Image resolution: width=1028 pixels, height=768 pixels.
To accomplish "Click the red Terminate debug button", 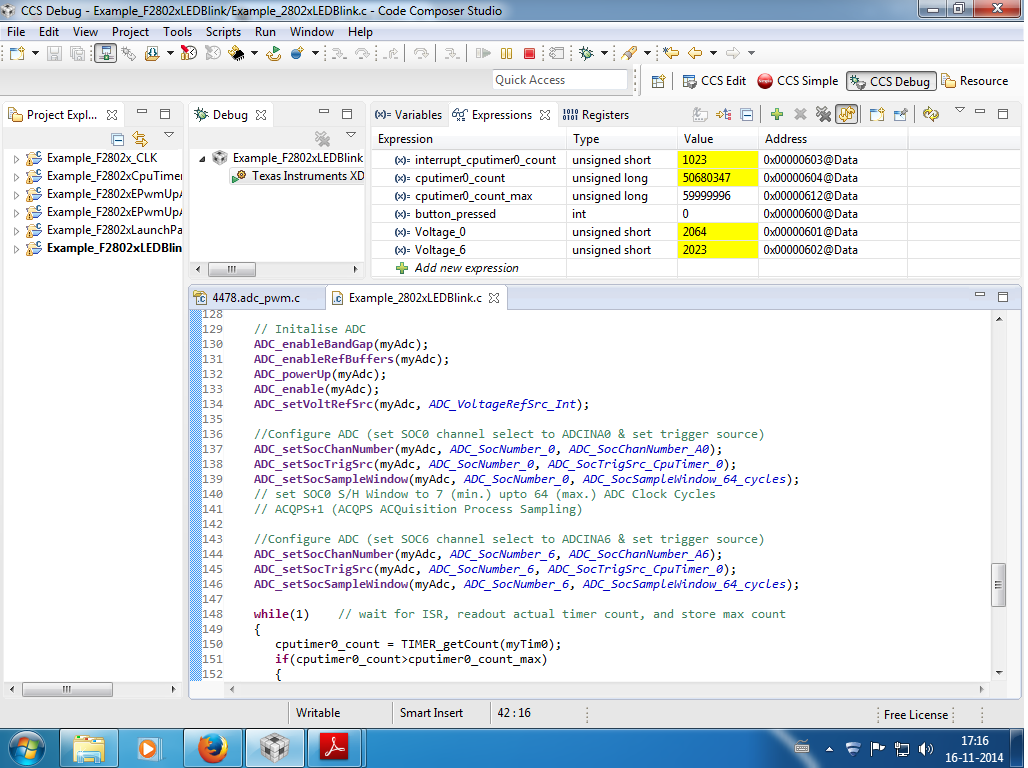I will tap(529, 53).
